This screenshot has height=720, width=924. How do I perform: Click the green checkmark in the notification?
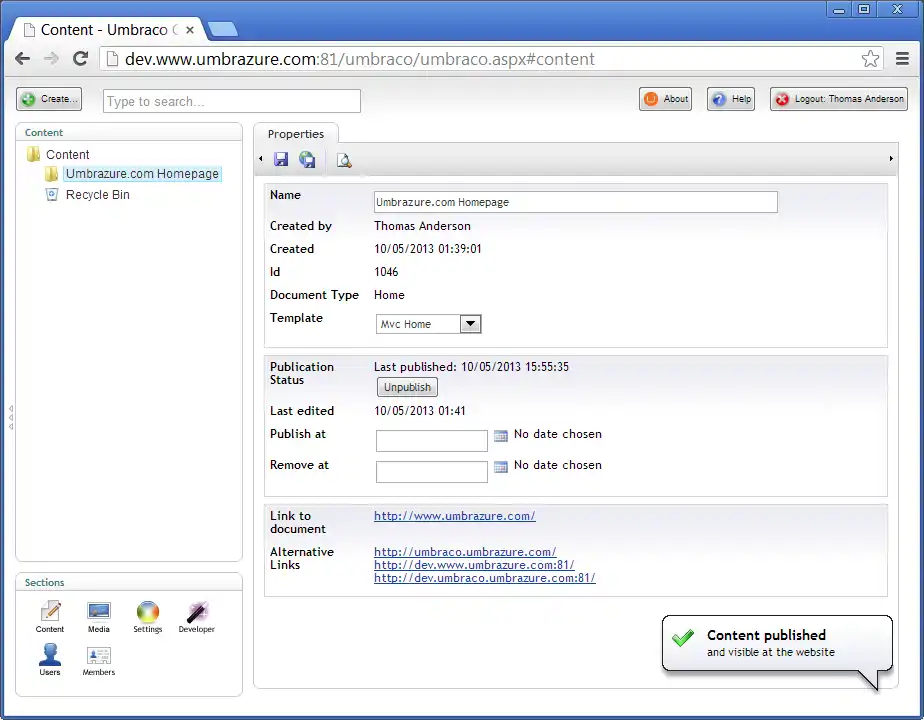tap(682, 638)
